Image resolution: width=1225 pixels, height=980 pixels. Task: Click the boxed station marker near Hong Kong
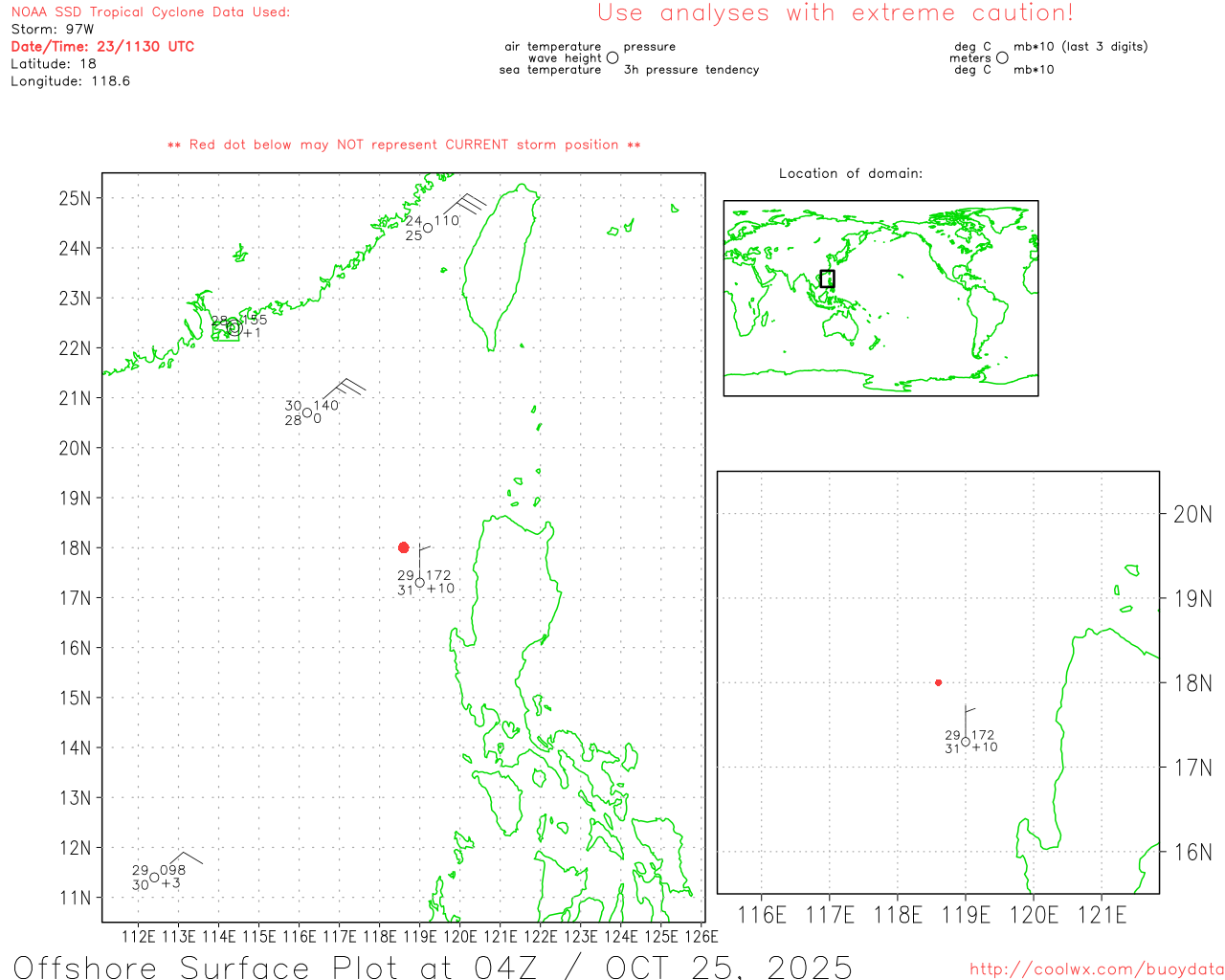[x=228, y=328]
